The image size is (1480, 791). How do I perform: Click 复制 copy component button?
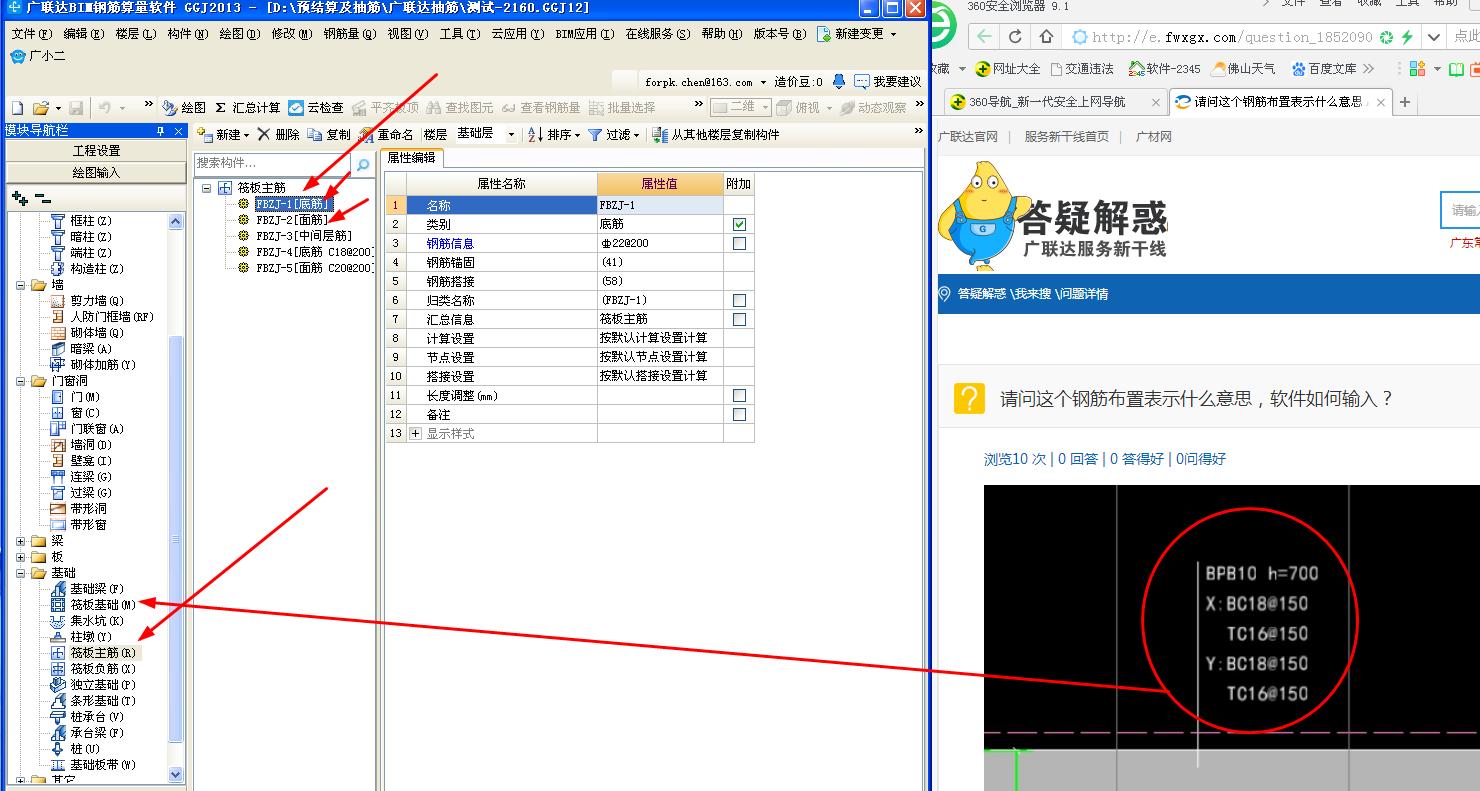click(329, 134)
